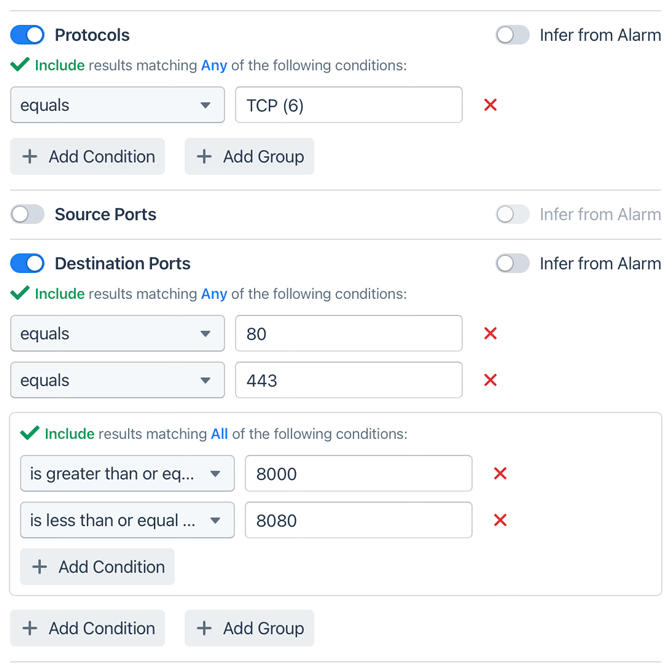Image resolution: width=672 pixels, height=672 pixels.
Task: Enable Infer from Alarm for Destination Ports
Action: (512, 264)
